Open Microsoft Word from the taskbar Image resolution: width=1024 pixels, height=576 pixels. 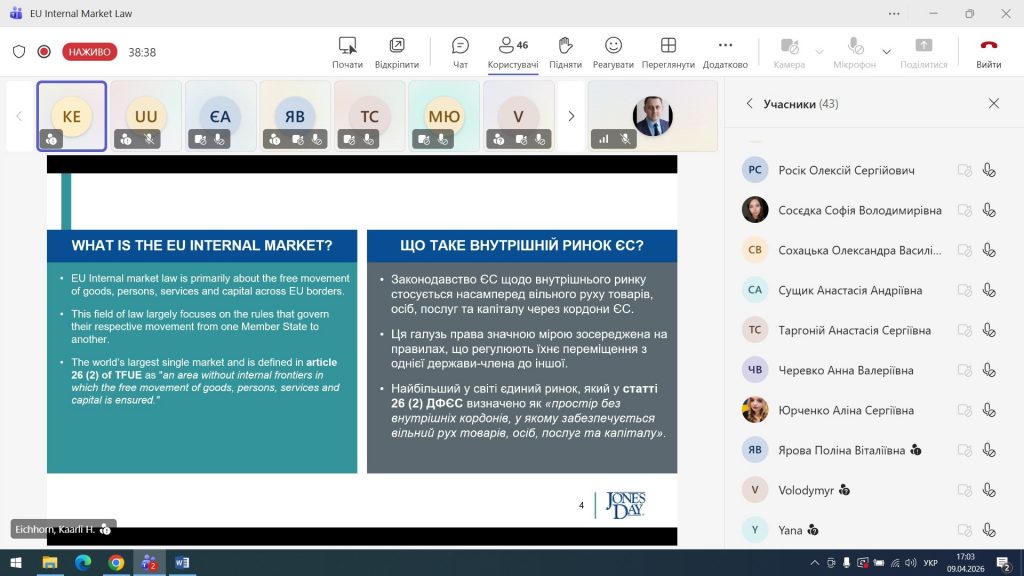(x=181, y=563)
